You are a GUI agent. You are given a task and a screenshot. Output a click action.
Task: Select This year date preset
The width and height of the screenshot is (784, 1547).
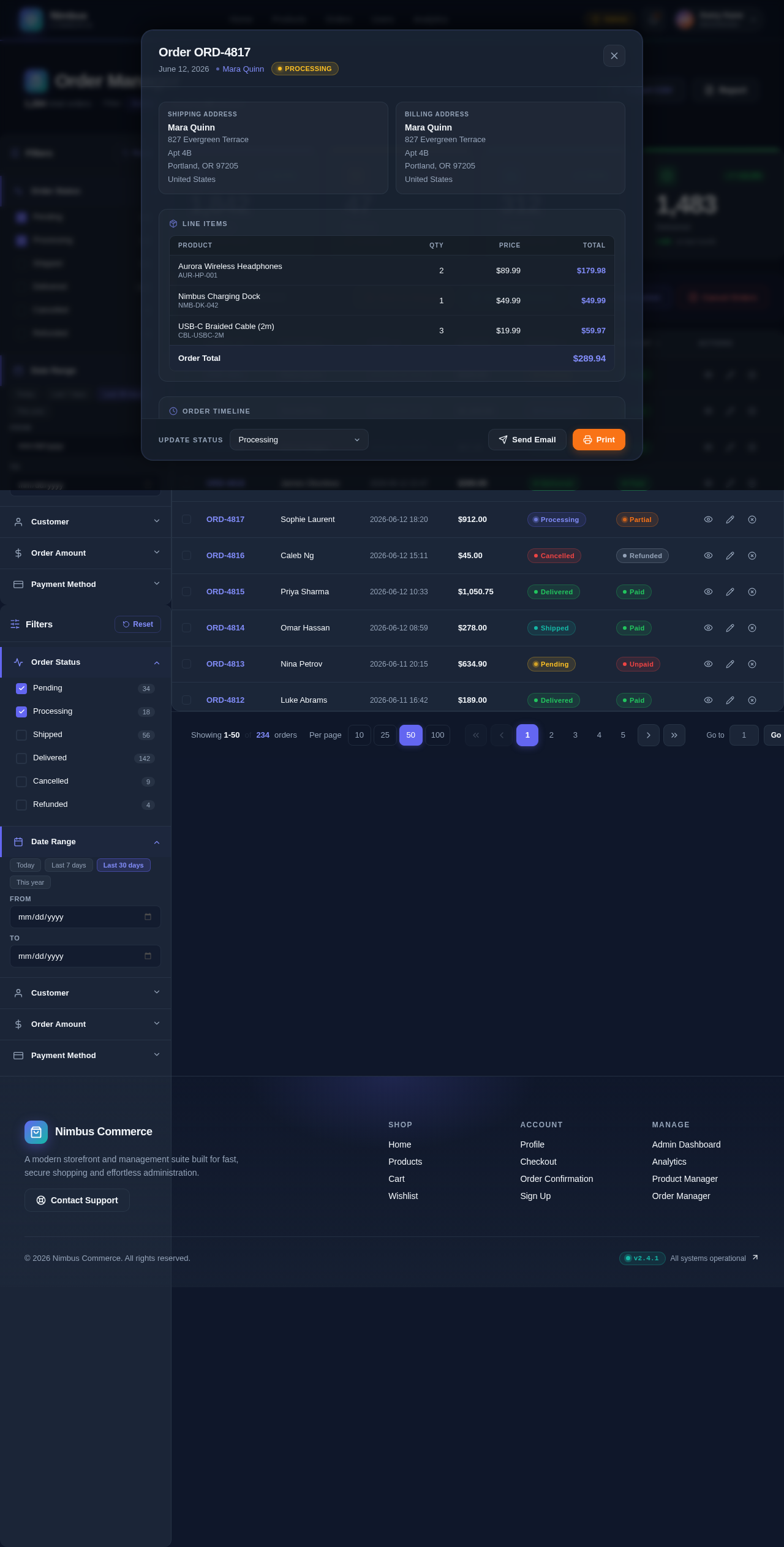point(31,882)
